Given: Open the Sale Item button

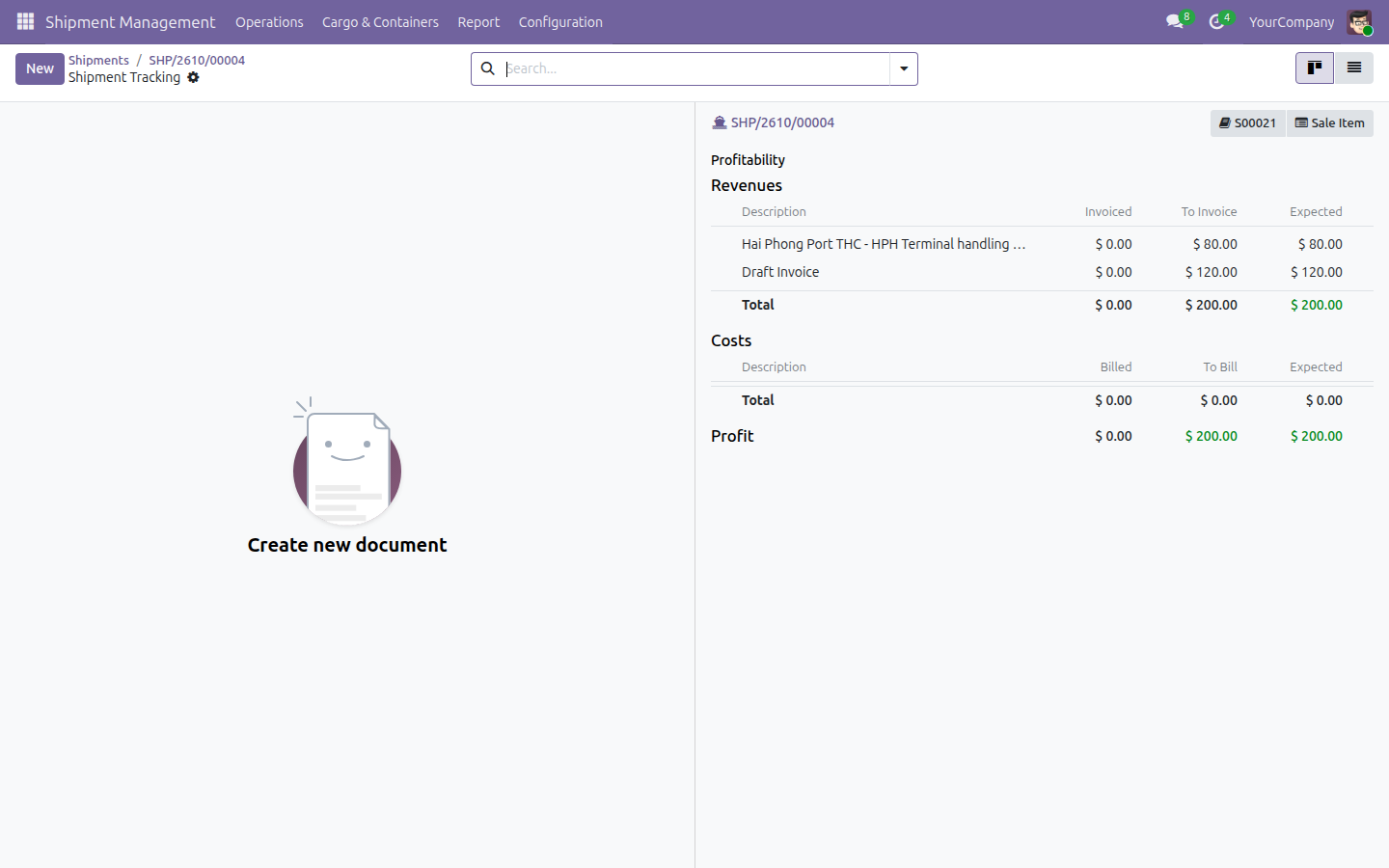Looking at the screenshot, I should click(1330, 122).
